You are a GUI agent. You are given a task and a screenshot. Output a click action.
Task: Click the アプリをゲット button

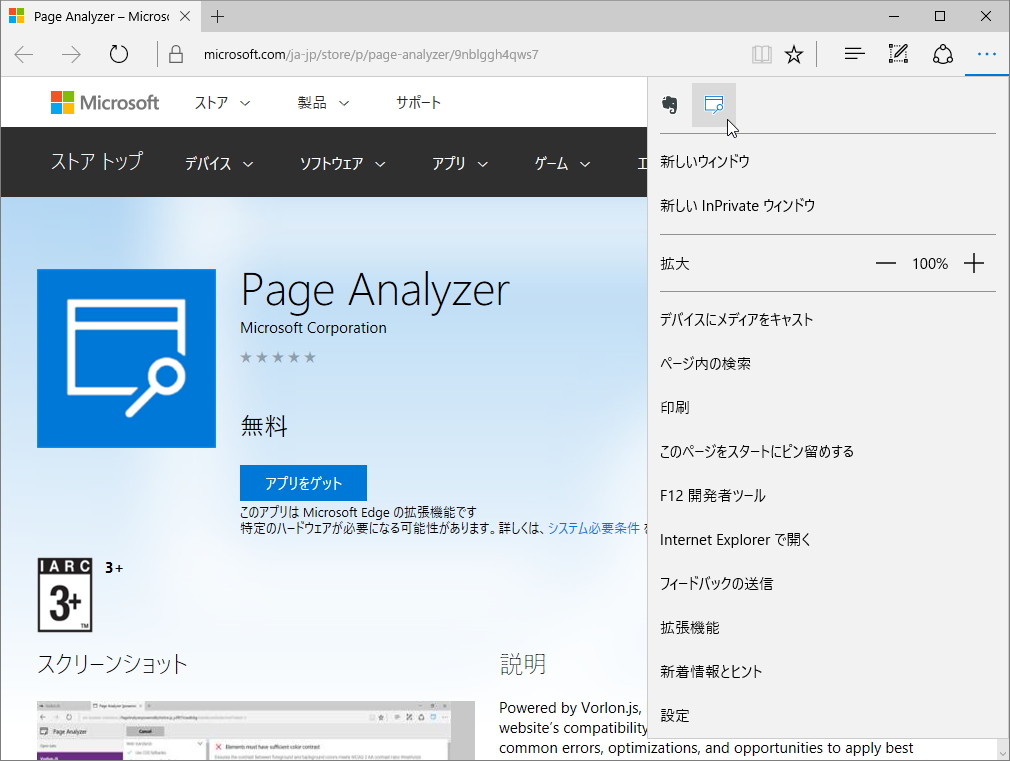(302, 482)
